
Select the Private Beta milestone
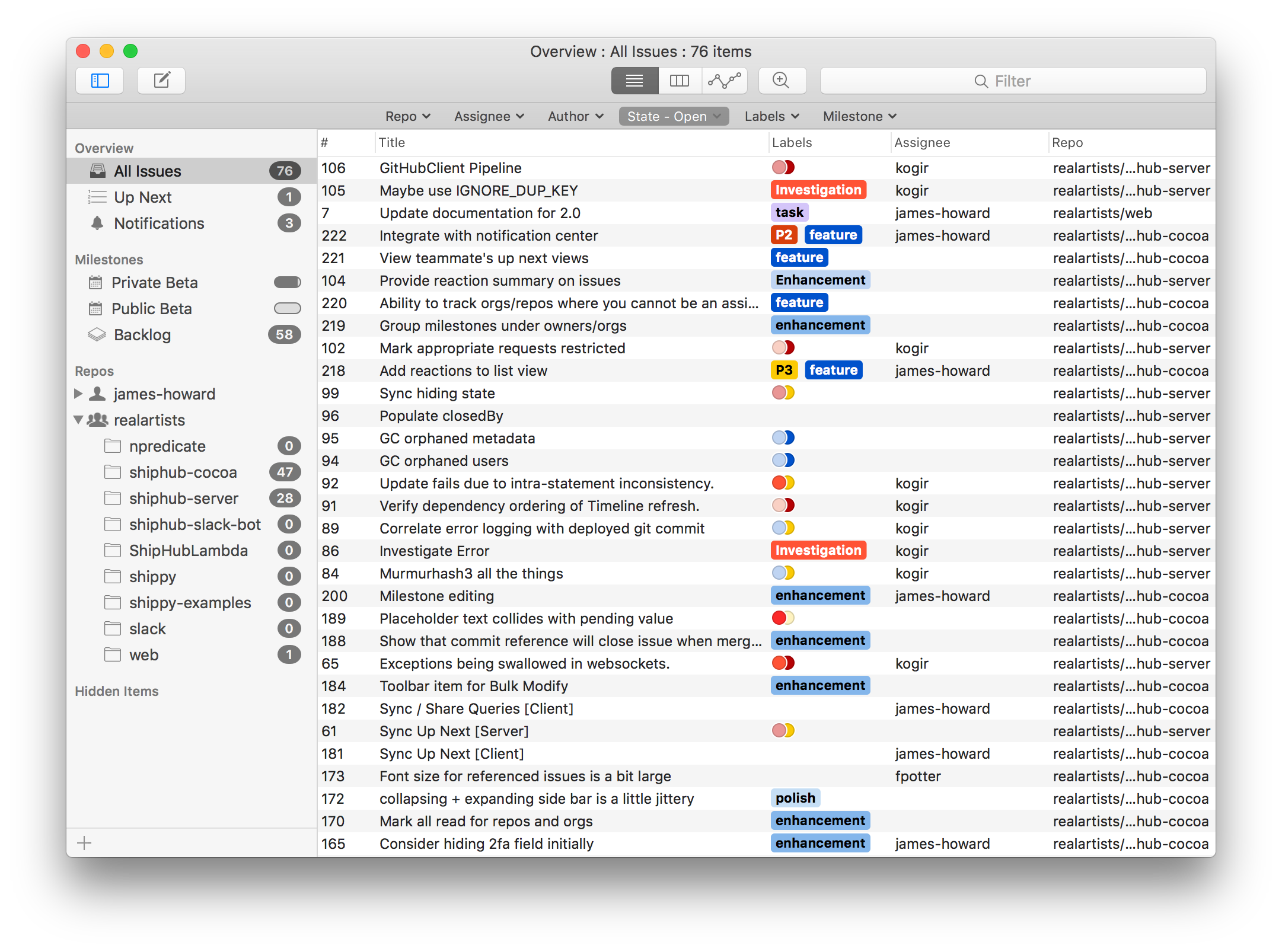click(192, 282)
